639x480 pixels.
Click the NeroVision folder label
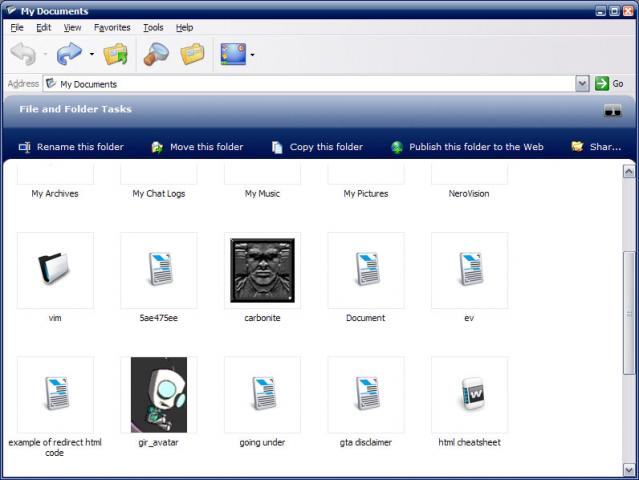[469, 194]
